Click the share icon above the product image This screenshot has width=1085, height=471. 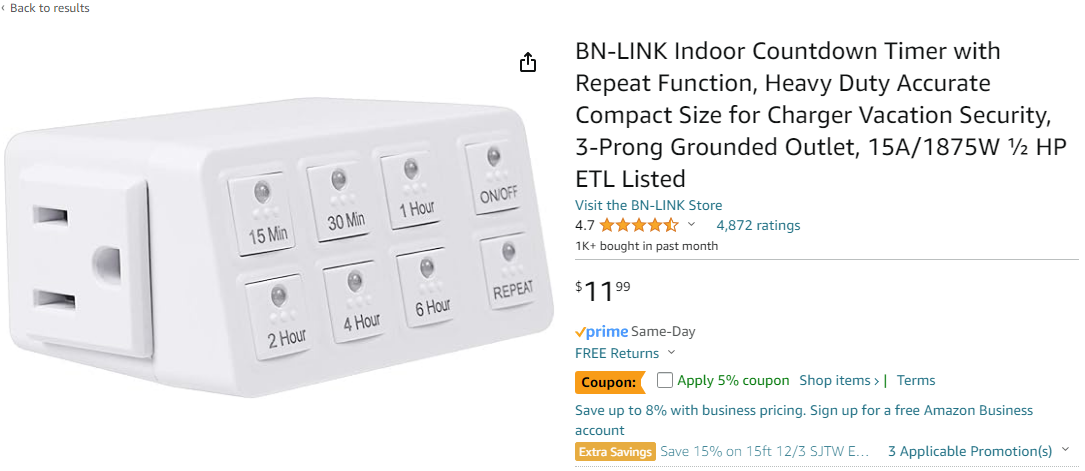click(x=528, y=63)
